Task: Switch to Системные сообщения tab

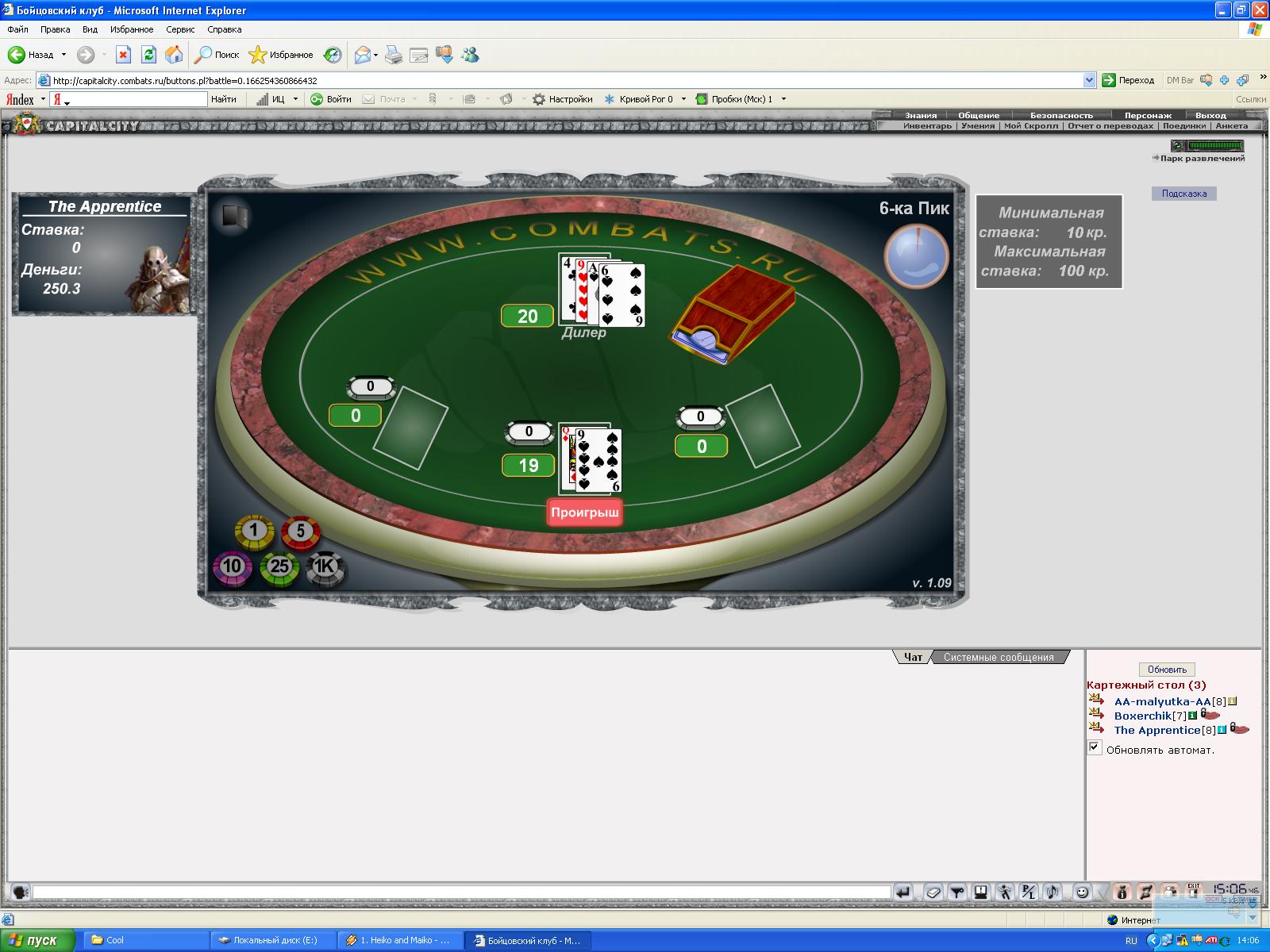Action: pyautogui.click(x=999, y=657)
